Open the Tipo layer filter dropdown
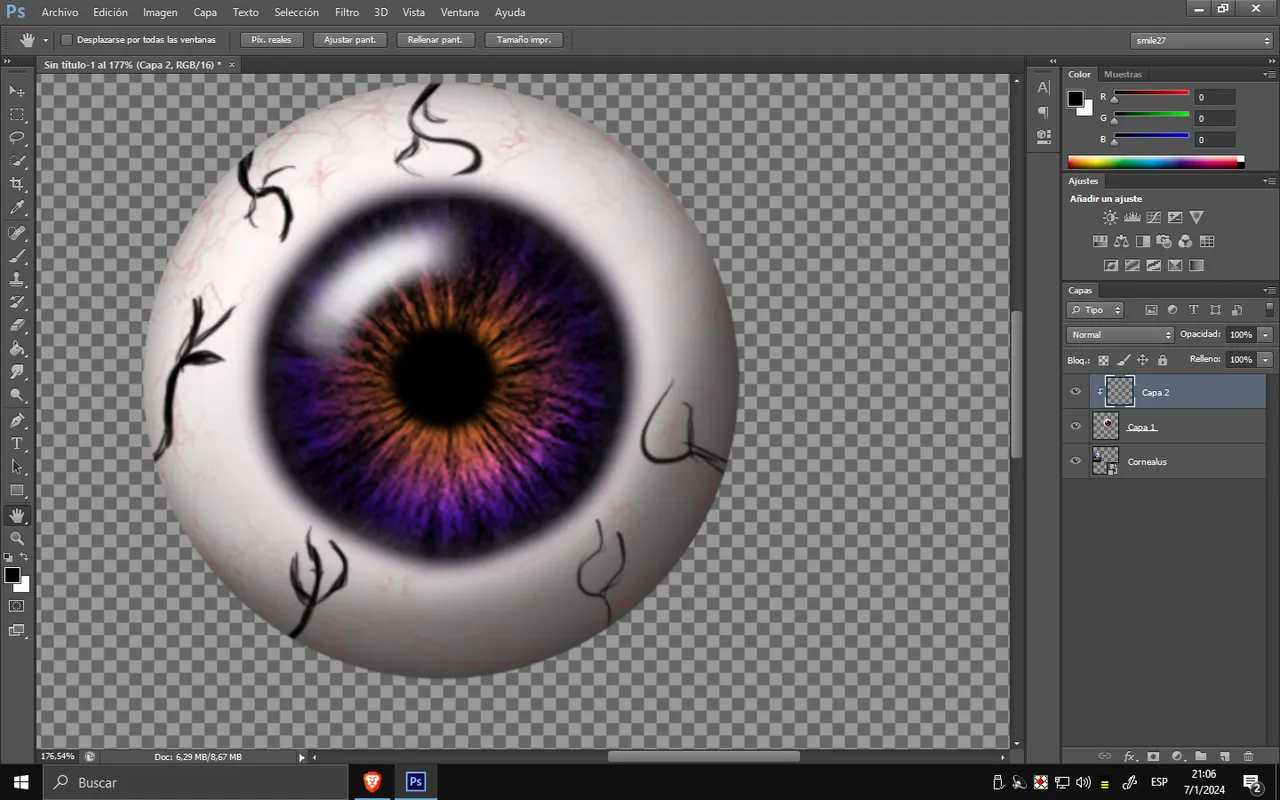 click(1095, 310)
